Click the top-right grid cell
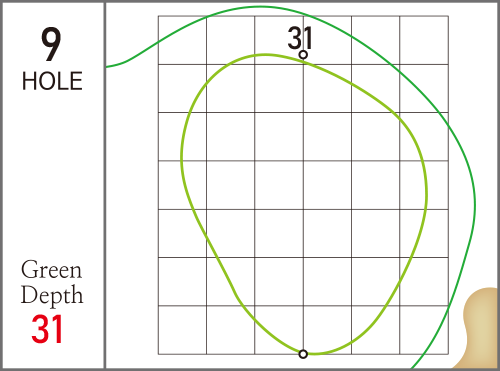500x371 pixels. coord(424,40)
